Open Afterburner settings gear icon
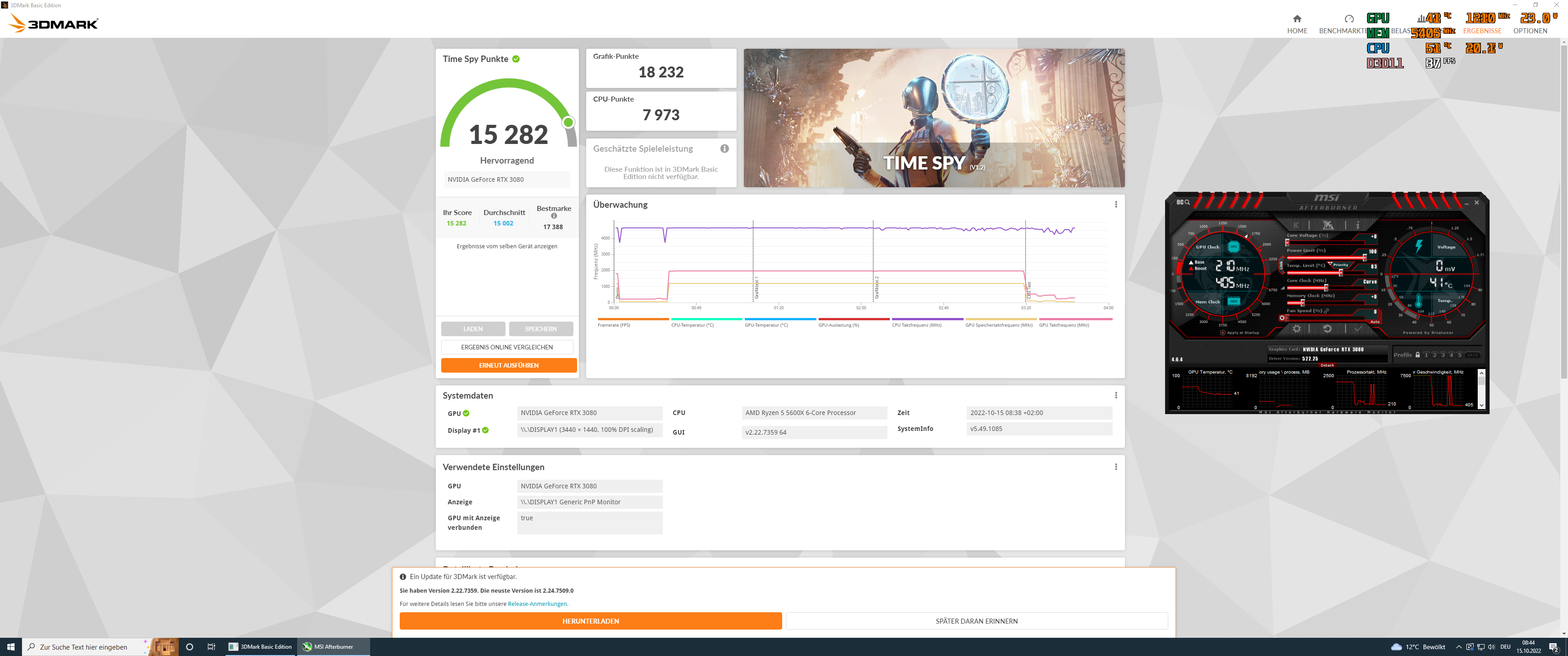The height and width of the screenshot is (656, 1568). [x=1296, y=328]
